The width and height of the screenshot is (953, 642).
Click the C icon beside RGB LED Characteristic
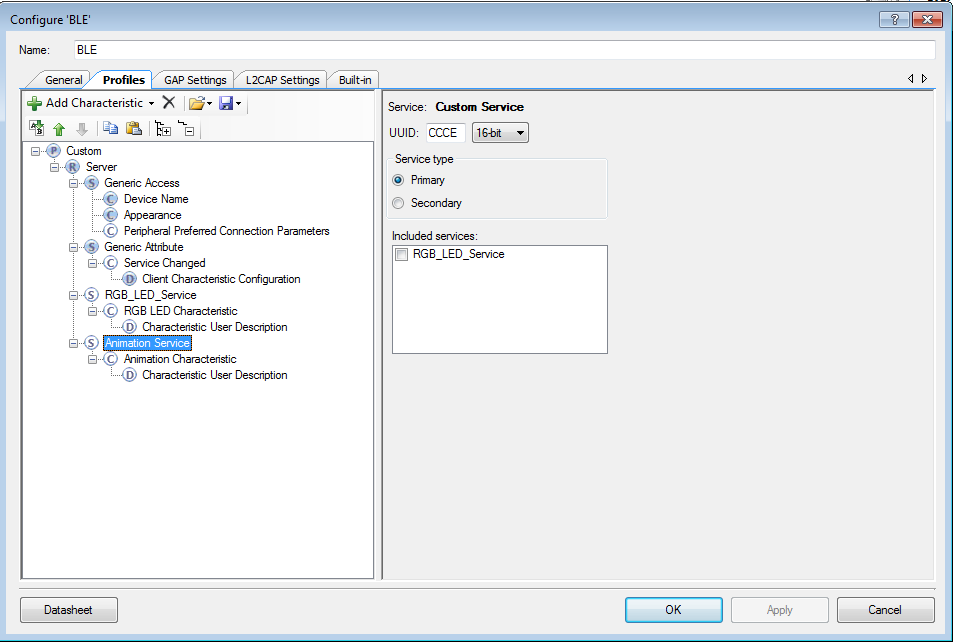[x=111, y=311]
